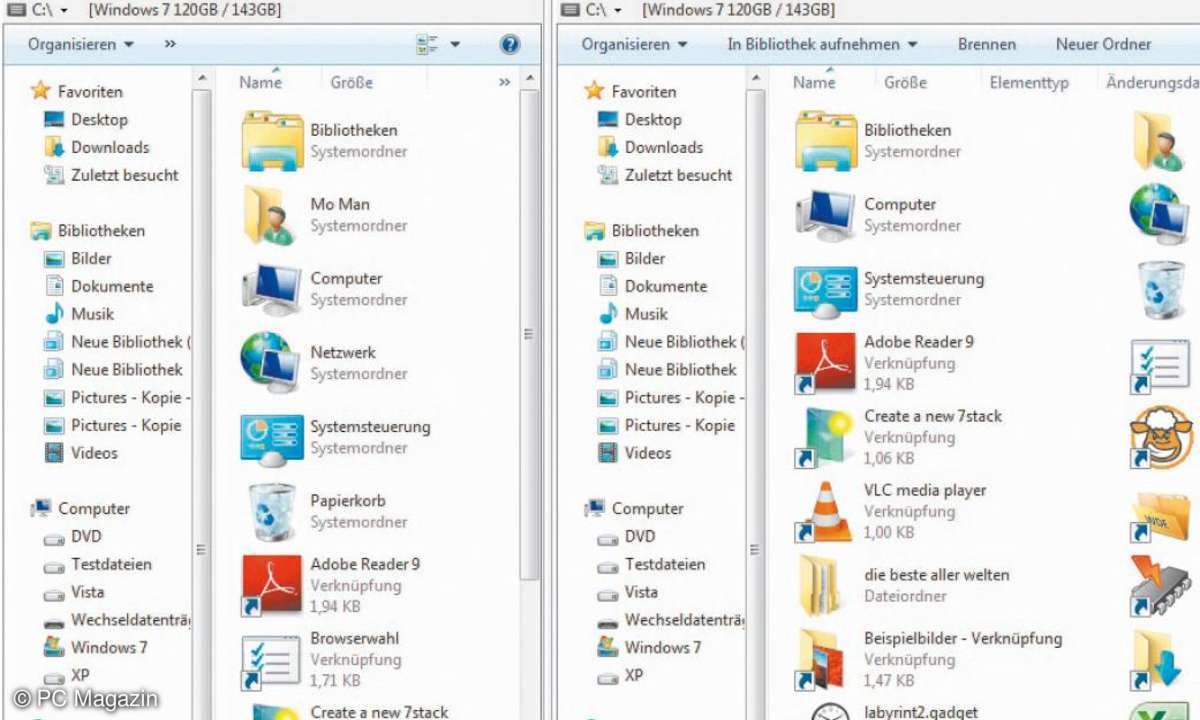
Task: Open view options dropdown arrow, left toolbar
Action: pos(455,44)
